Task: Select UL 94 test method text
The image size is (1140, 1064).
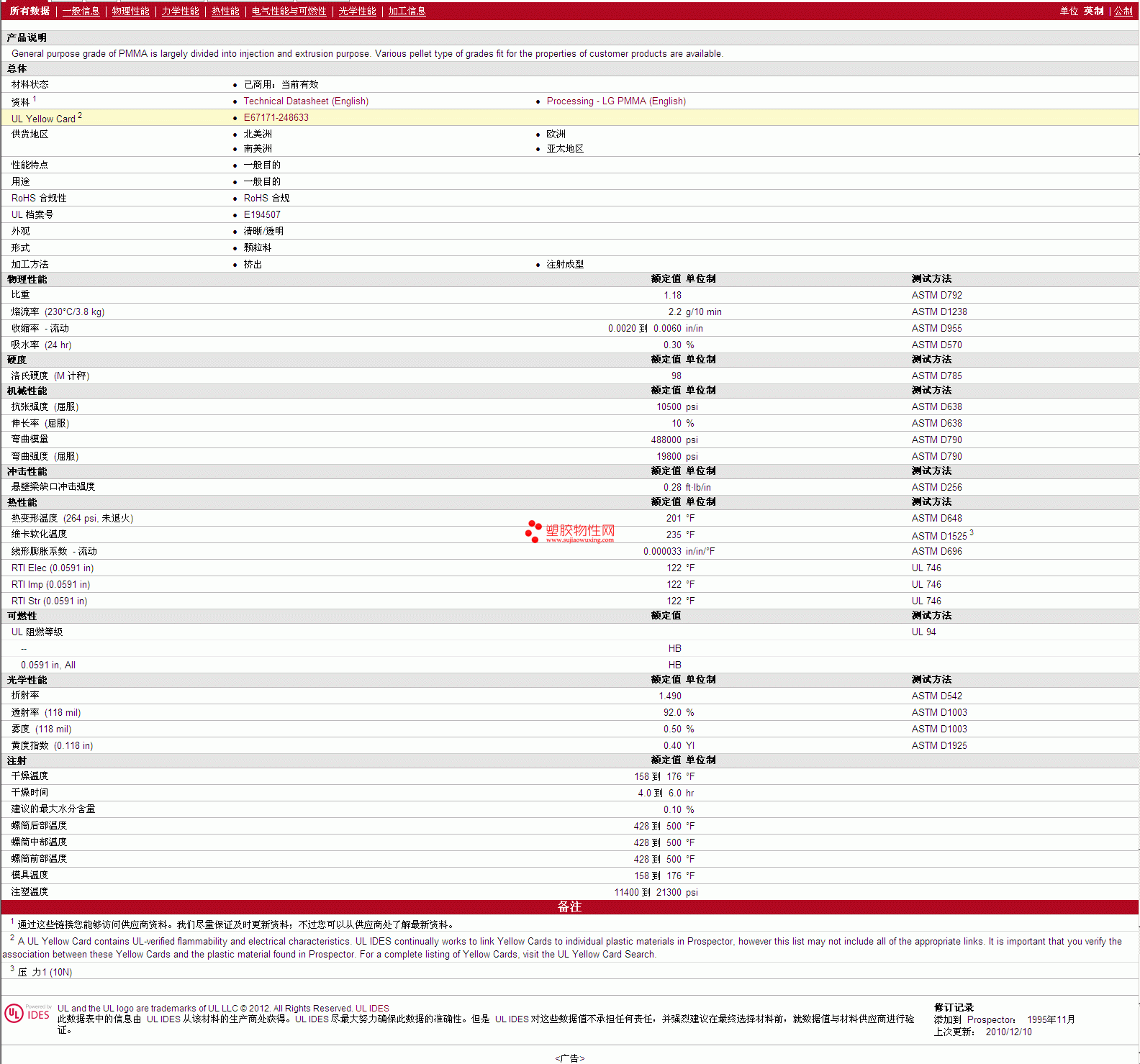Action: point(923,632)
